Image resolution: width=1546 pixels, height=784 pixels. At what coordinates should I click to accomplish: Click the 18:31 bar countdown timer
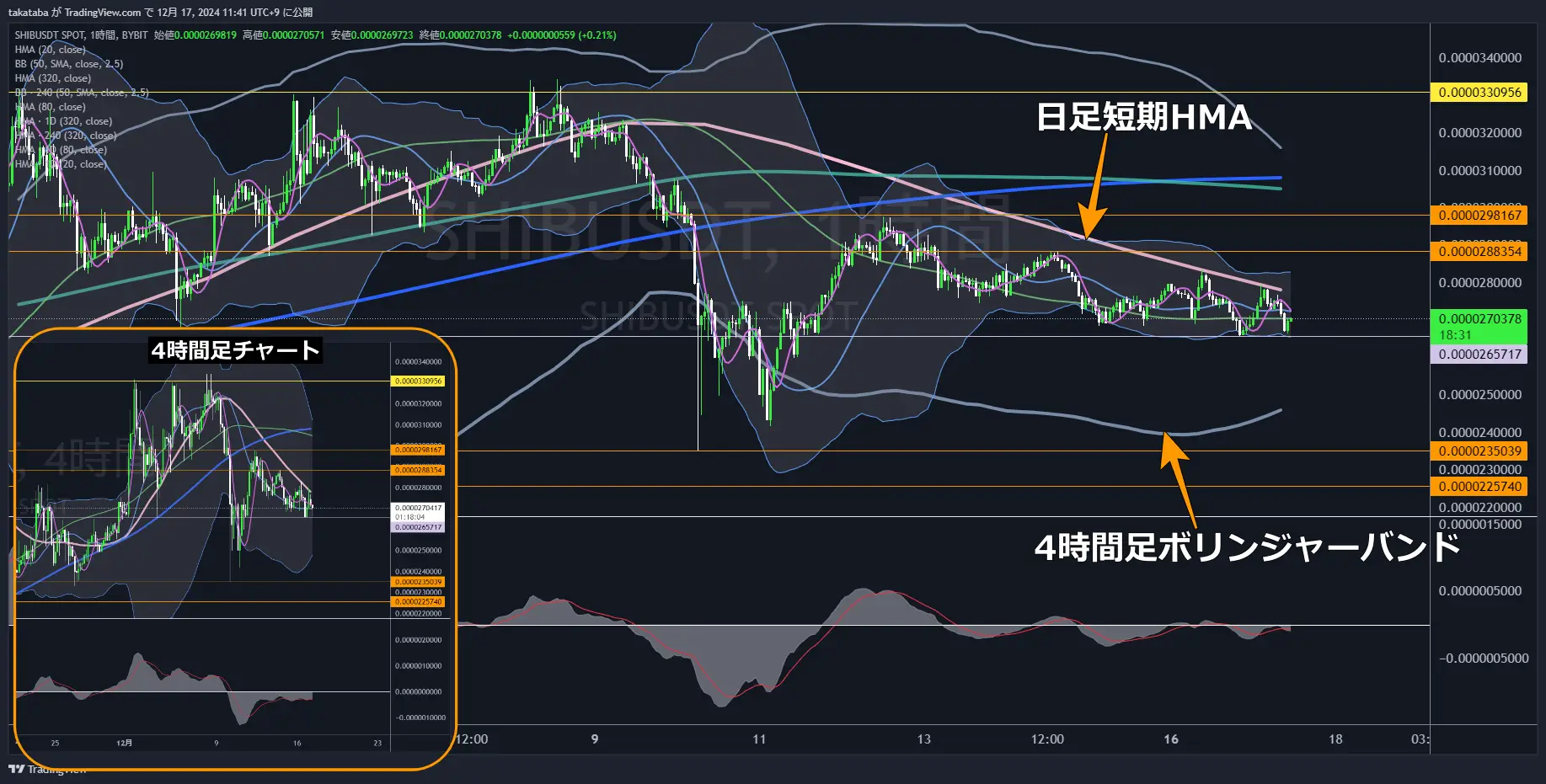coord(1455,335)
